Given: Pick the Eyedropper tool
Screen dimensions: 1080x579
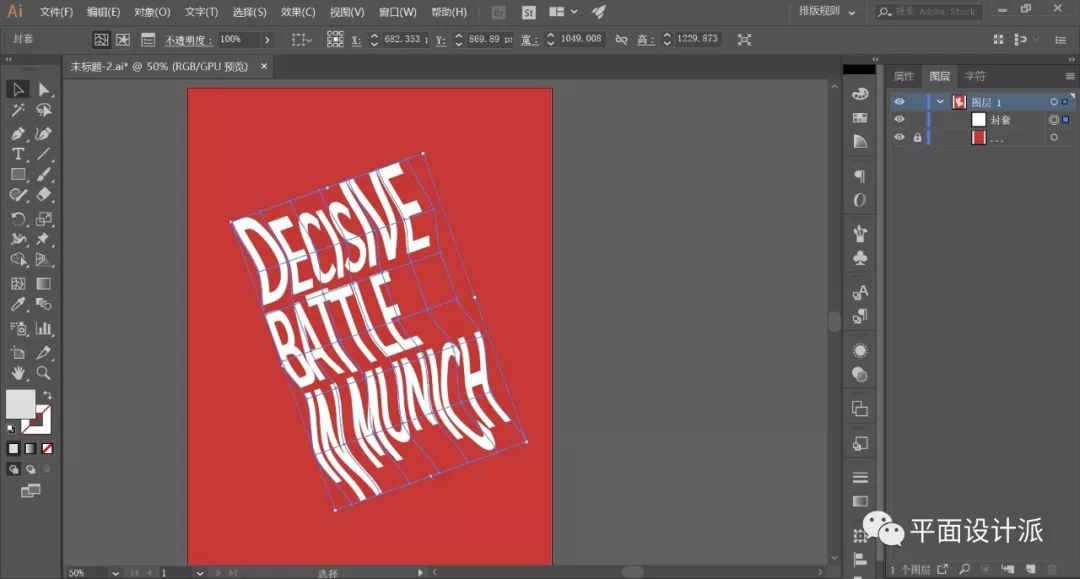Looking at the screenshot, I should (18, 304).
